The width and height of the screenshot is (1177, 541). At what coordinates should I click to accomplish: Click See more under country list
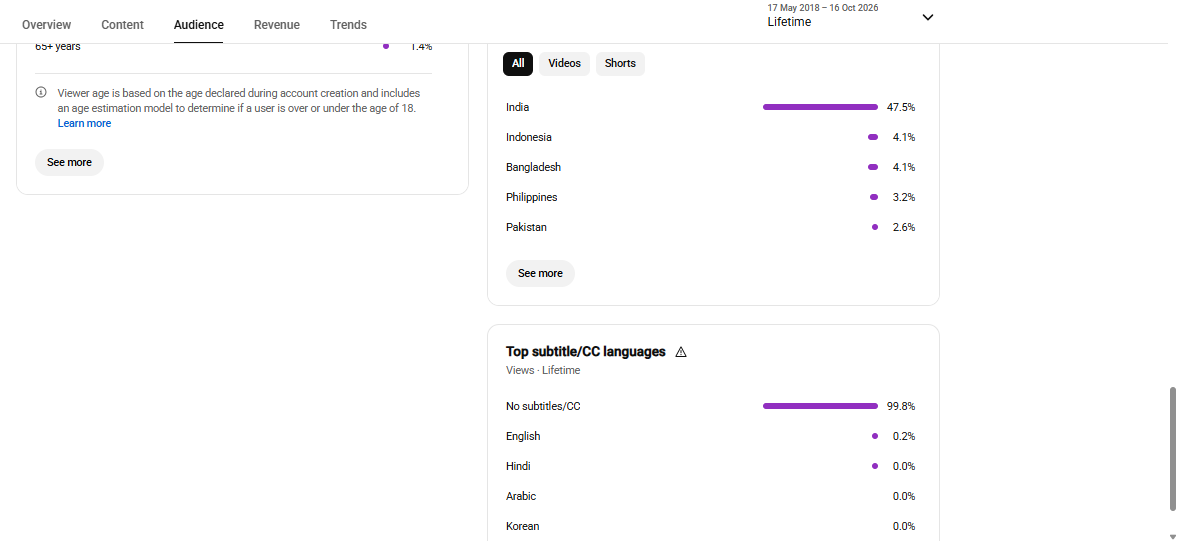[x=540, y=273]
